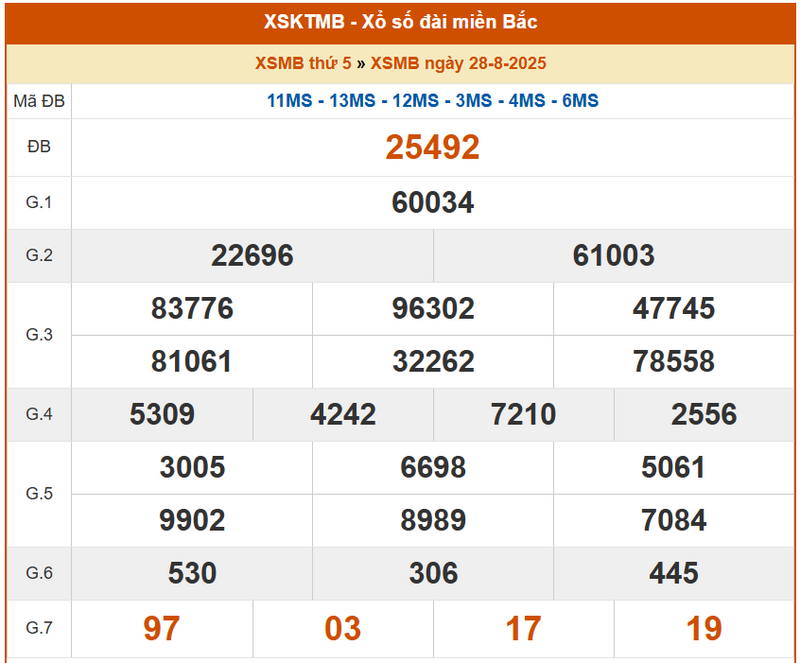This screenshot has width=800, height=663.
Task: Select G.3 number 32262
Action: tap(433, 362)
